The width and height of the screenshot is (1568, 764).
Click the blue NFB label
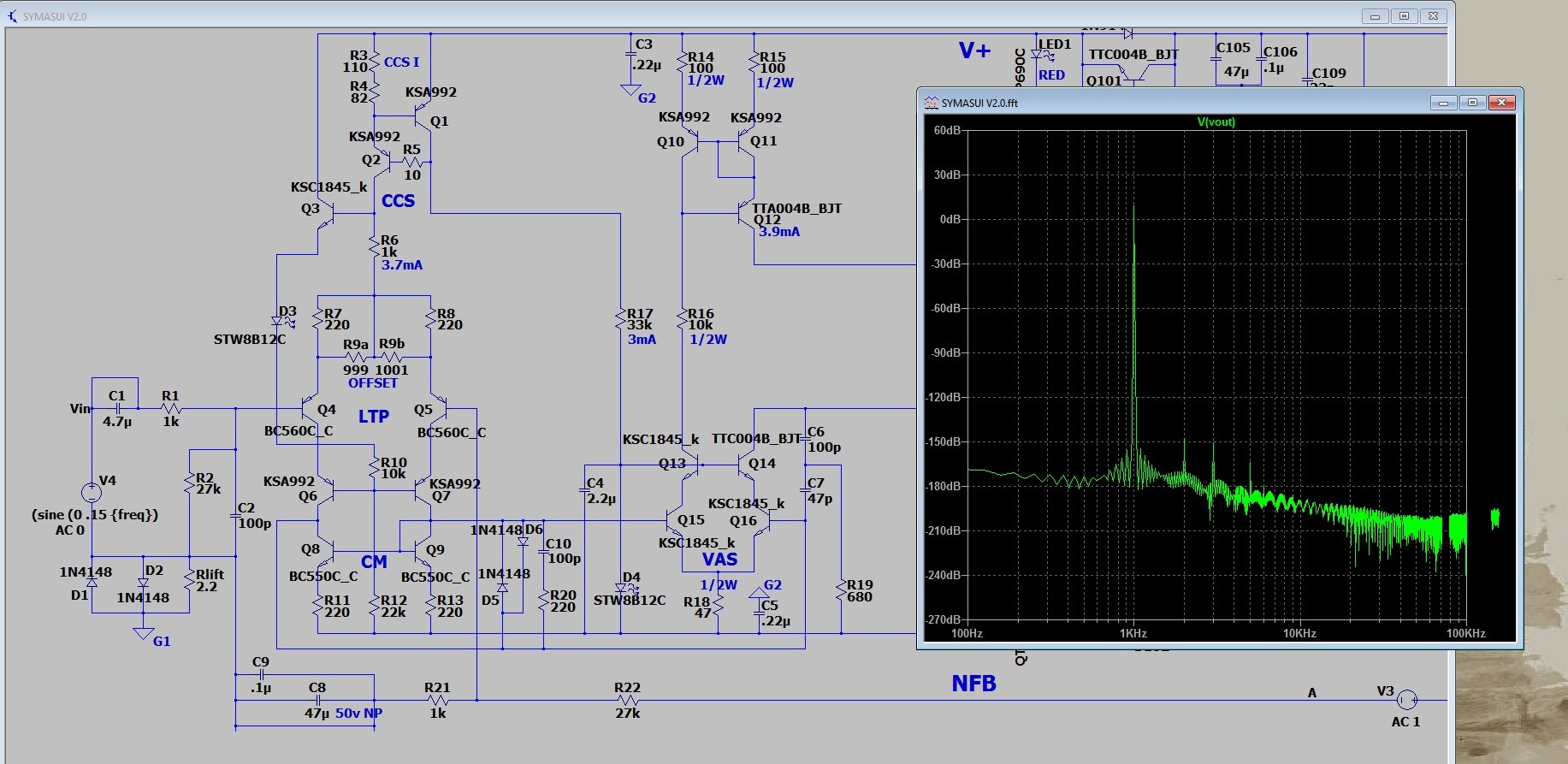coord(974,684)
